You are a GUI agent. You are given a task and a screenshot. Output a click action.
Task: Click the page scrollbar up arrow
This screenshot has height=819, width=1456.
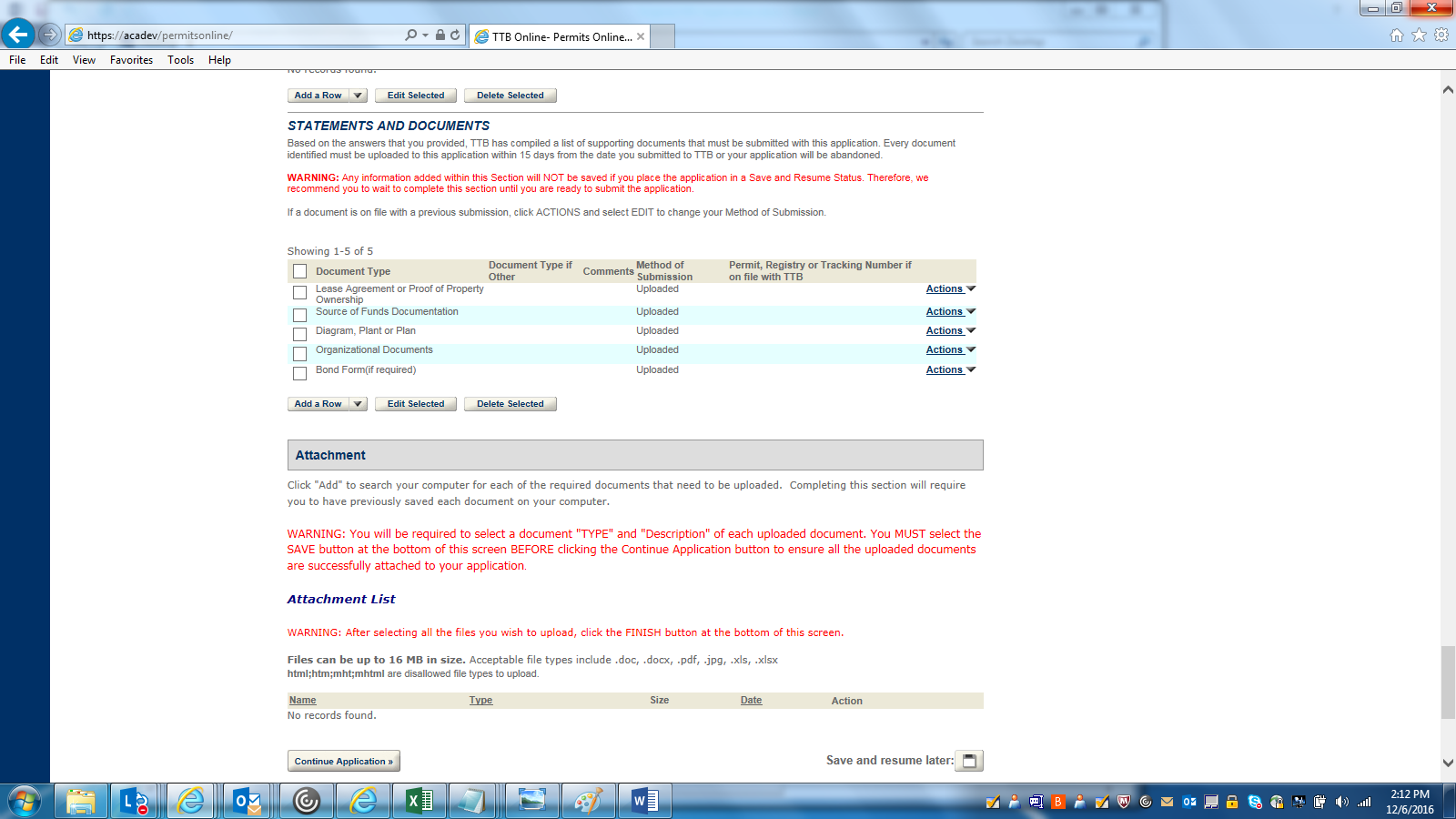[x=1448, y=89]
